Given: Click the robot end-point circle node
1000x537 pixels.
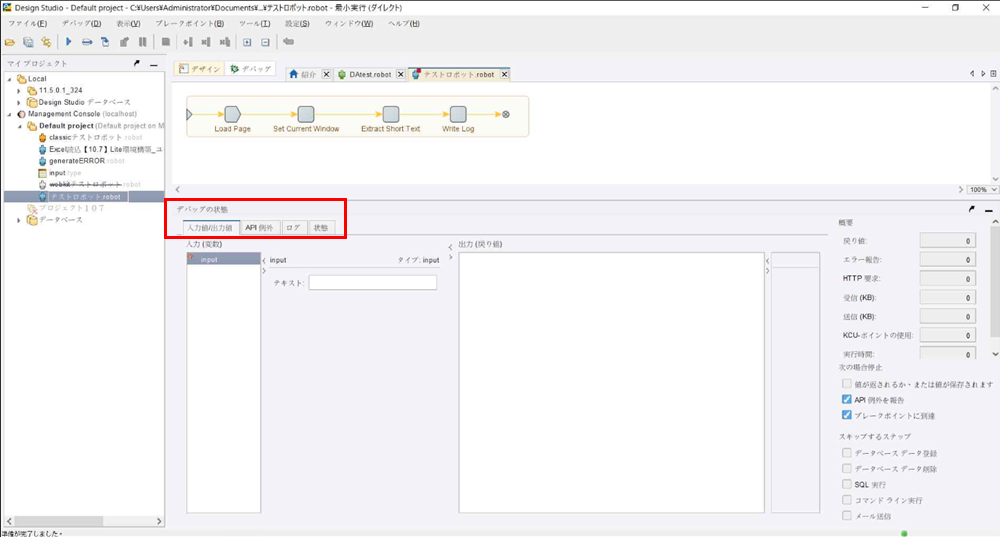Looking at the screenshot, I should [506, 114].
